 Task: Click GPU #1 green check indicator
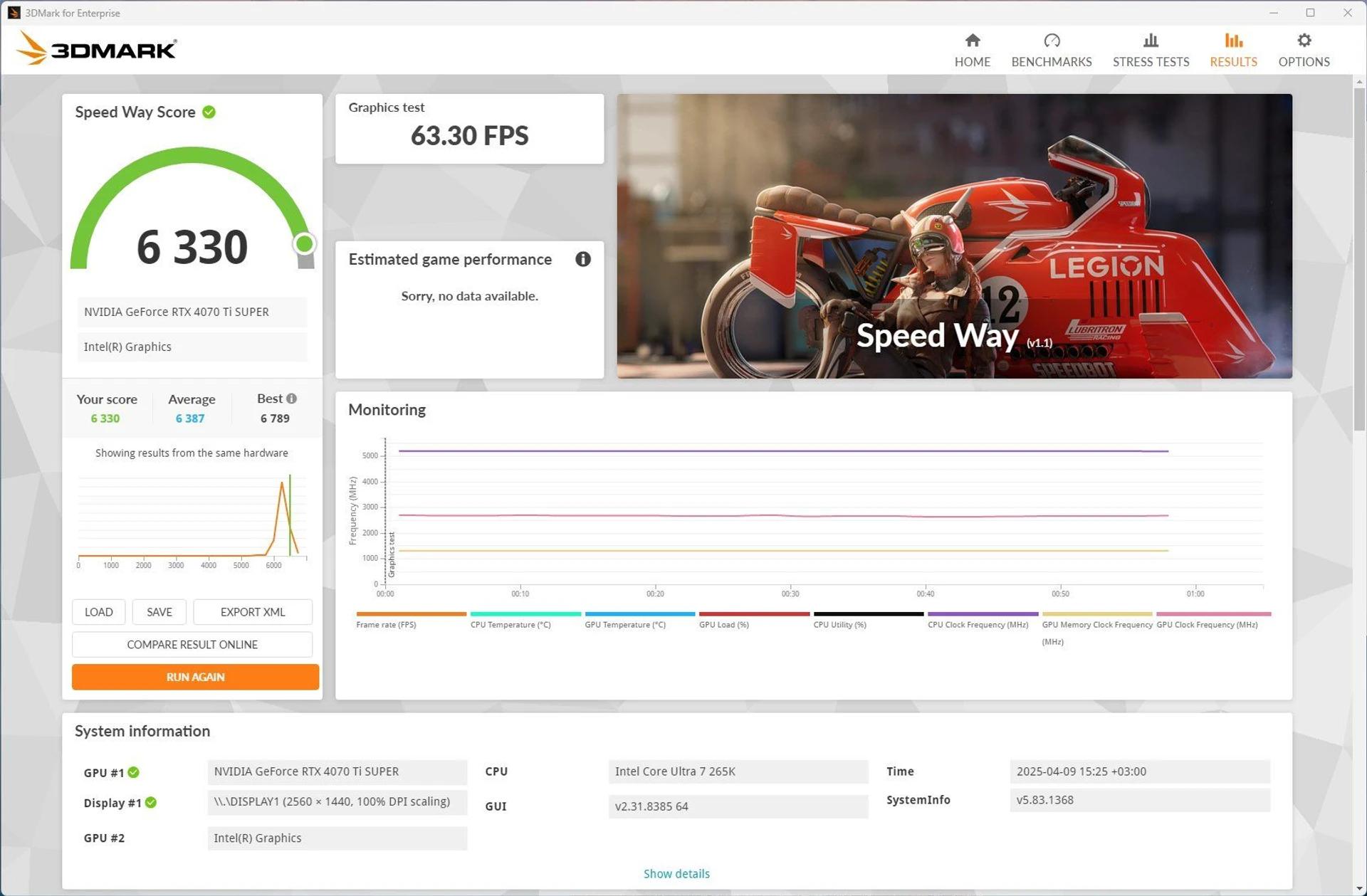click(x=134, y=772)
